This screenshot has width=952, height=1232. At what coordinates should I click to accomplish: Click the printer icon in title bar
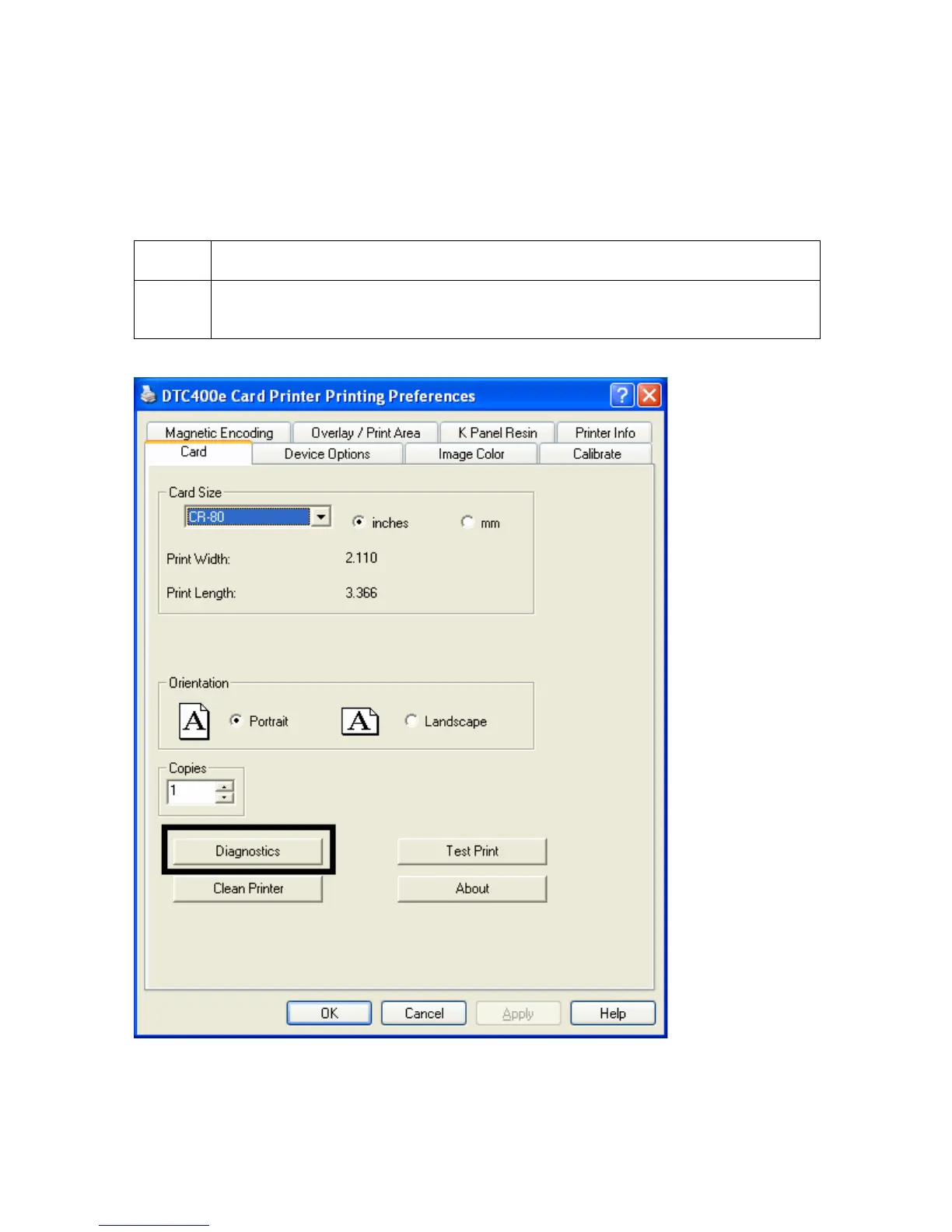click(x=149, y=395)
